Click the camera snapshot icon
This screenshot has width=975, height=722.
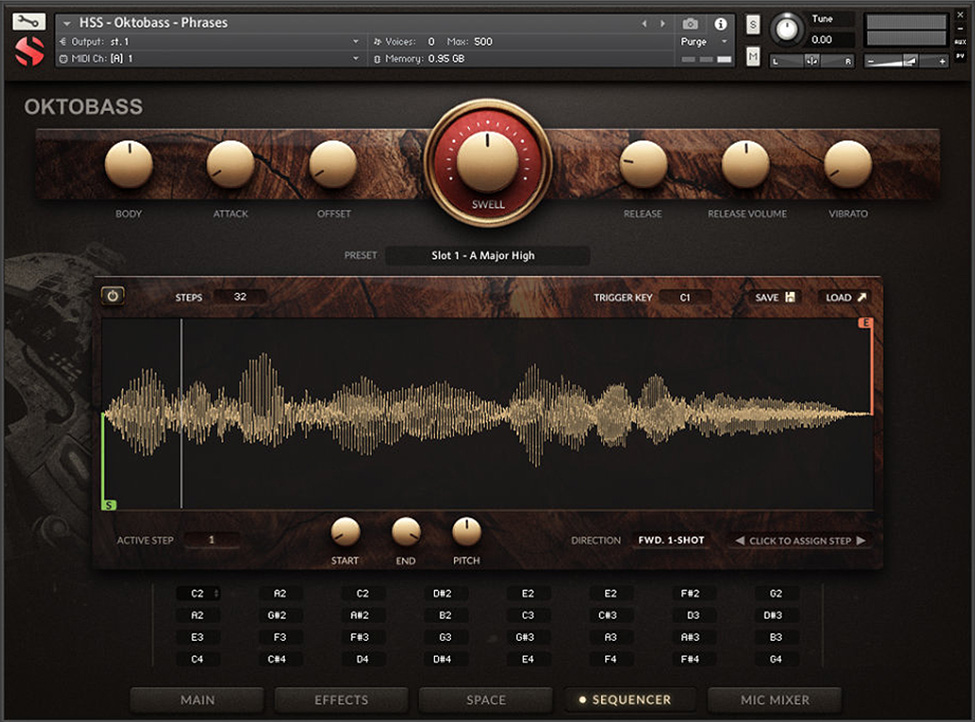(690, 24)
